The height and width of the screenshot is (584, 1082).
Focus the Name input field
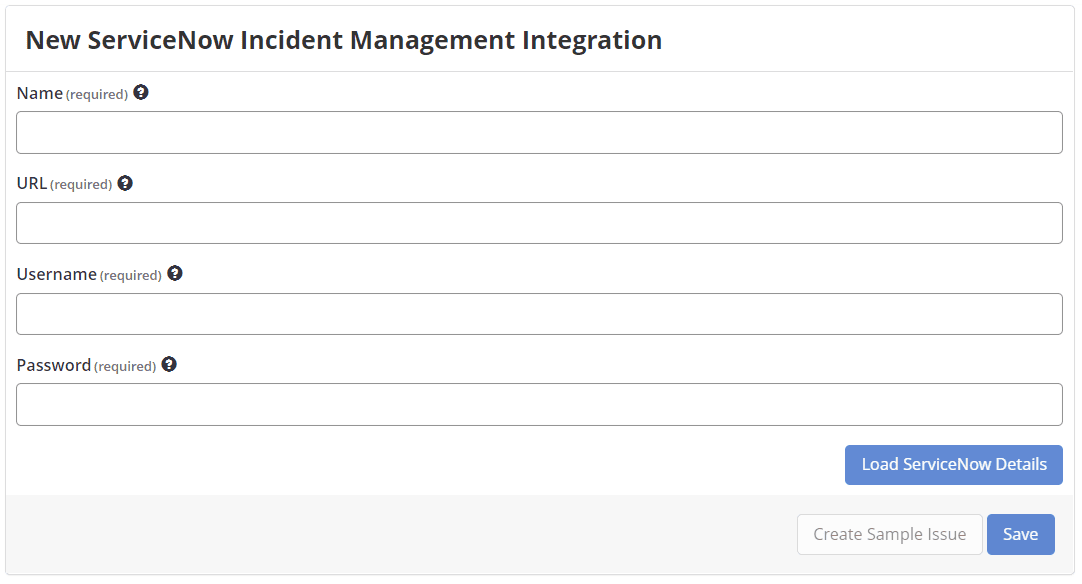point(540,132)
